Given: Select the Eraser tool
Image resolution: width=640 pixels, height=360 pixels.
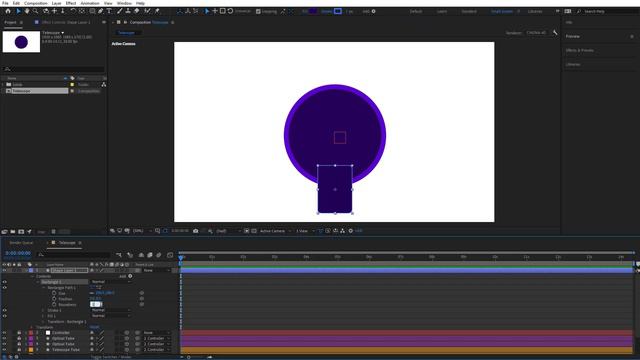Looking at the screenshot, I should pos(137,11).
